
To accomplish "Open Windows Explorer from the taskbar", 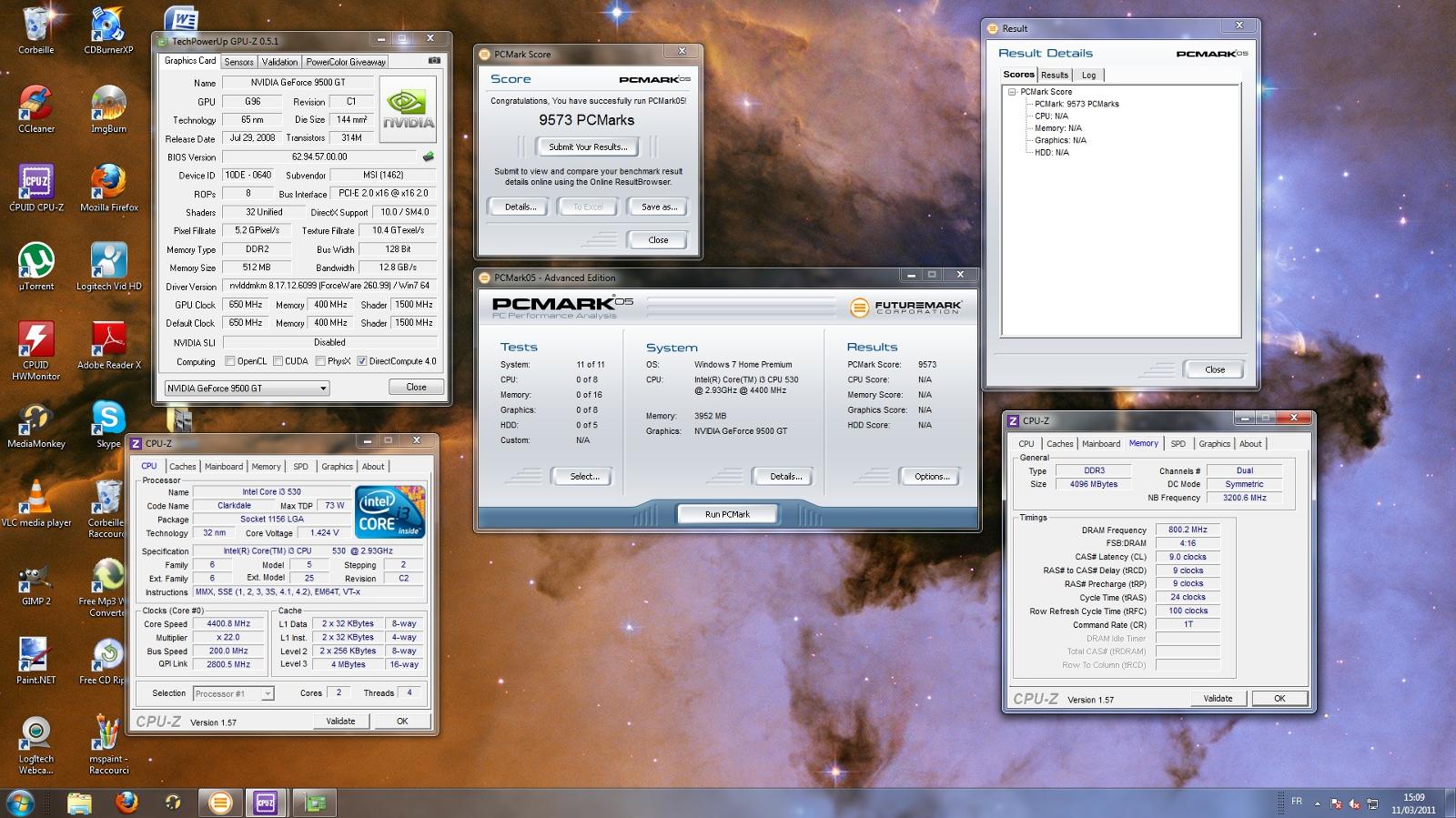I will point(79,803).
